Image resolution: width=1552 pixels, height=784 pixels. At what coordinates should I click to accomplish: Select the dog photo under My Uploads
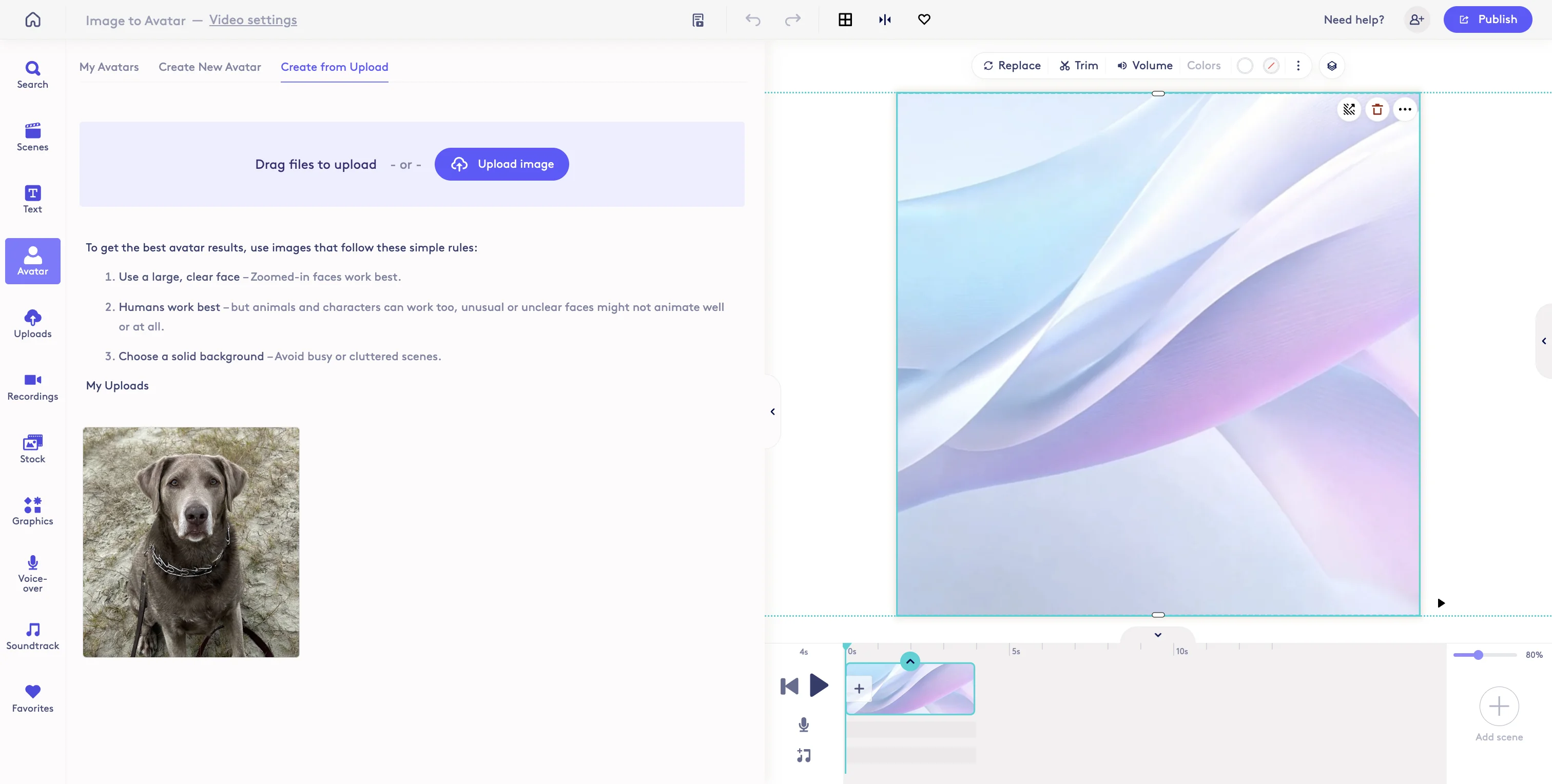click(x=190, y=541)
